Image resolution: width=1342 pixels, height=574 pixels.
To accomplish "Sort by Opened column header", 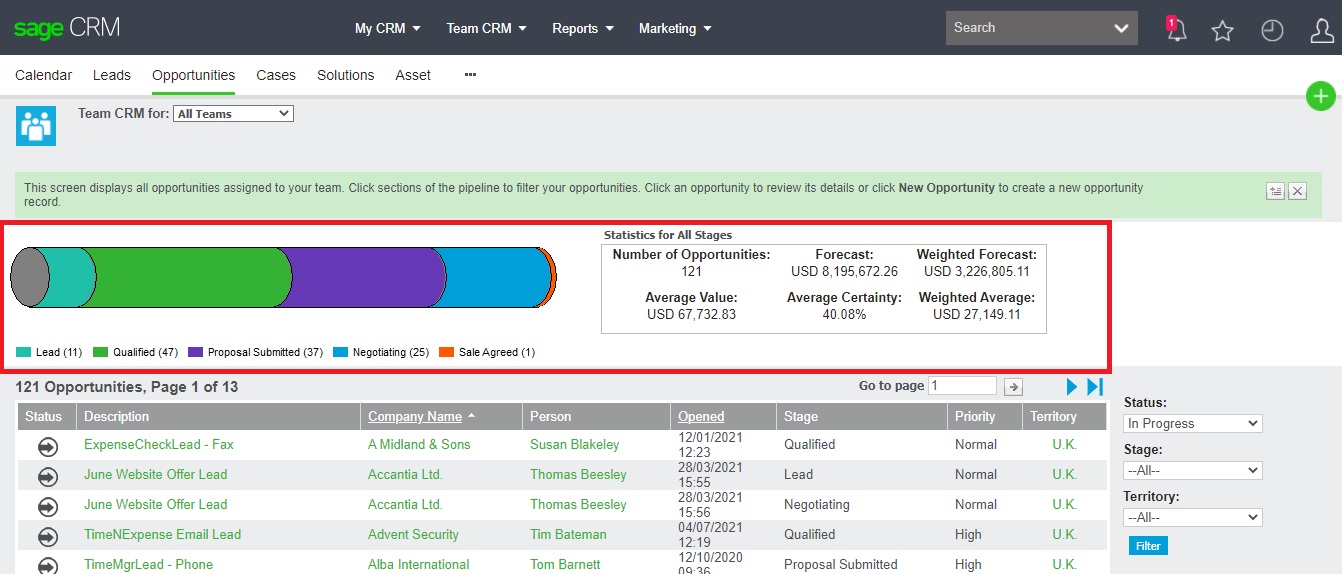I will click(701, 417).
